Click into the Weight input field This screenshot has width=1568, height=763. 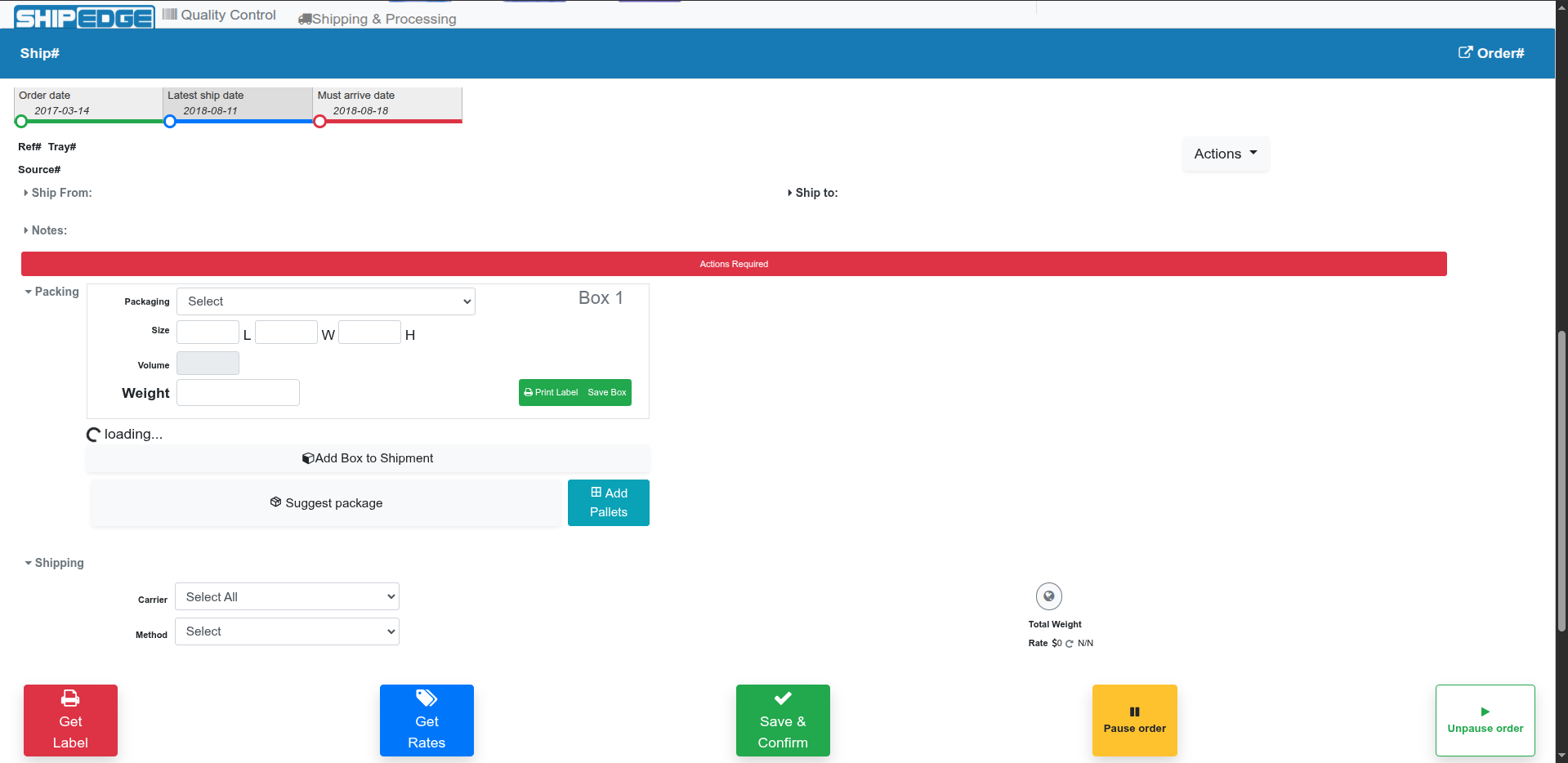point(238,393)
